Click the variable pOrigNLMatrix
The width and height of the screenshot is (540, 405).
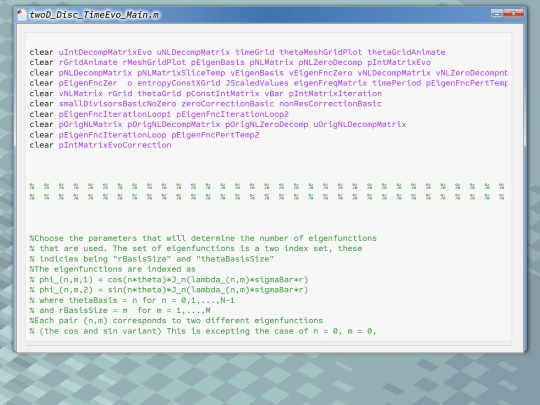[90, 124]
